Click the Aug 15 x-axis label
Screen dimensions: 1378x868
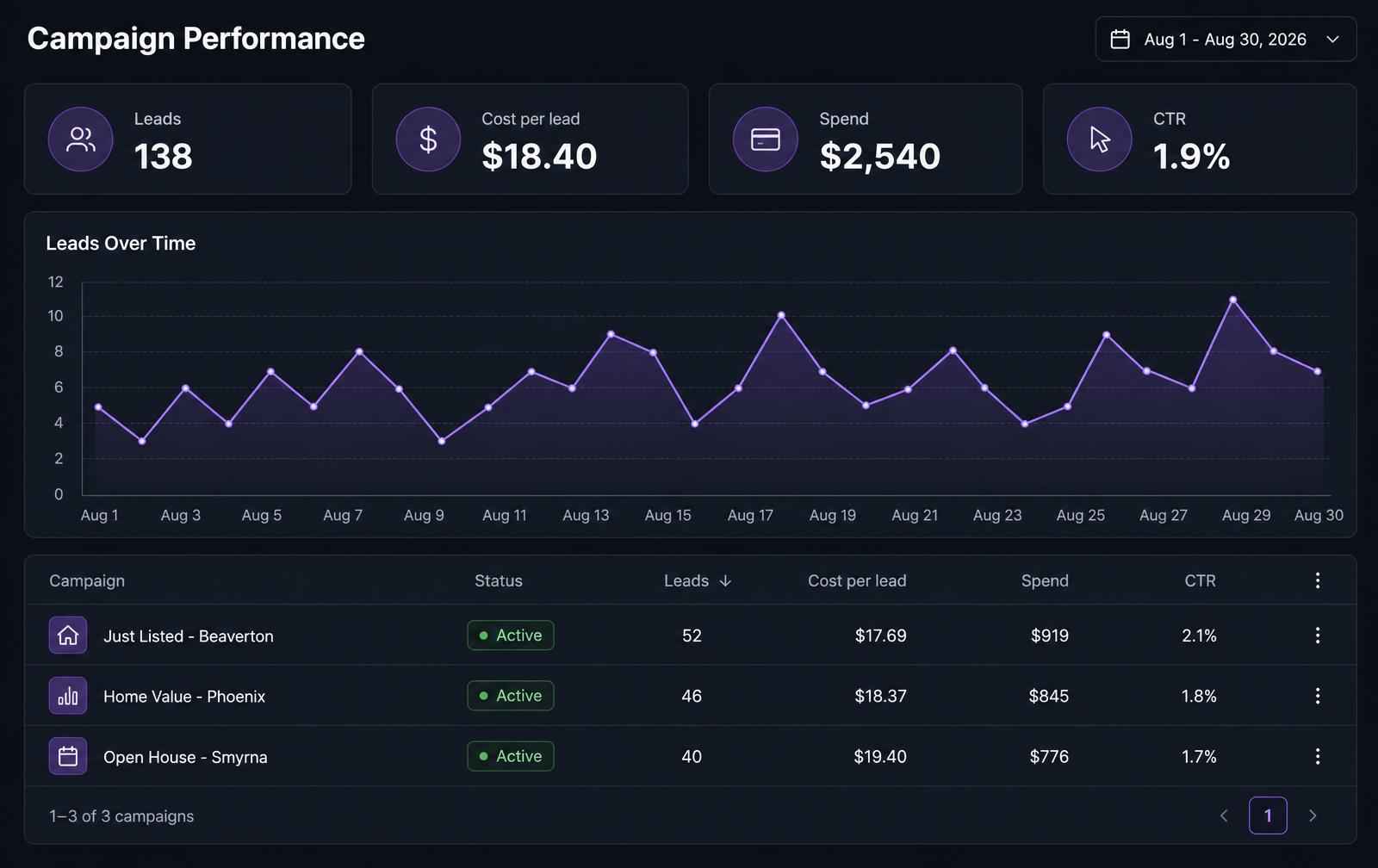click(x=668, y=515)
